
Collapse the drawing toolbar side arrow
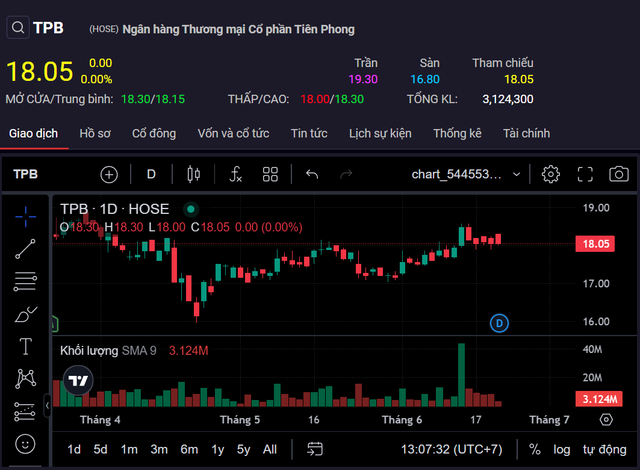pos(47,406)
